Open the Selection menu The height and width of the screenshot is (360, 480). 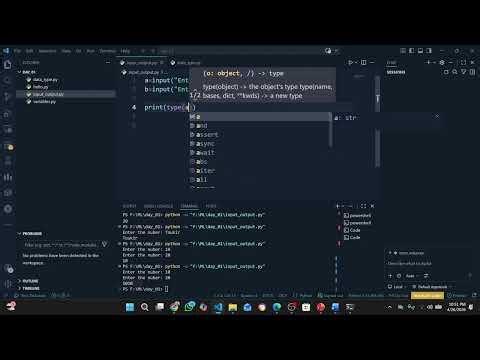click(x=47, y=51)
